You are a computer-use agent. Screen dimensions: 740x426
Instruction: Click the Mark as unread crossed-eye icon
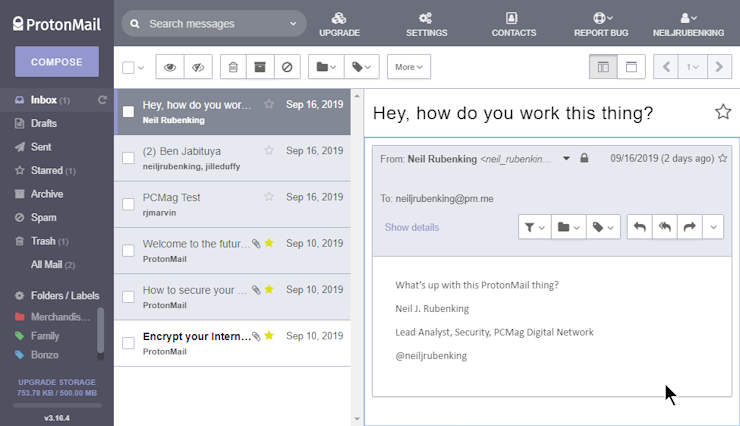pos(198,67)
